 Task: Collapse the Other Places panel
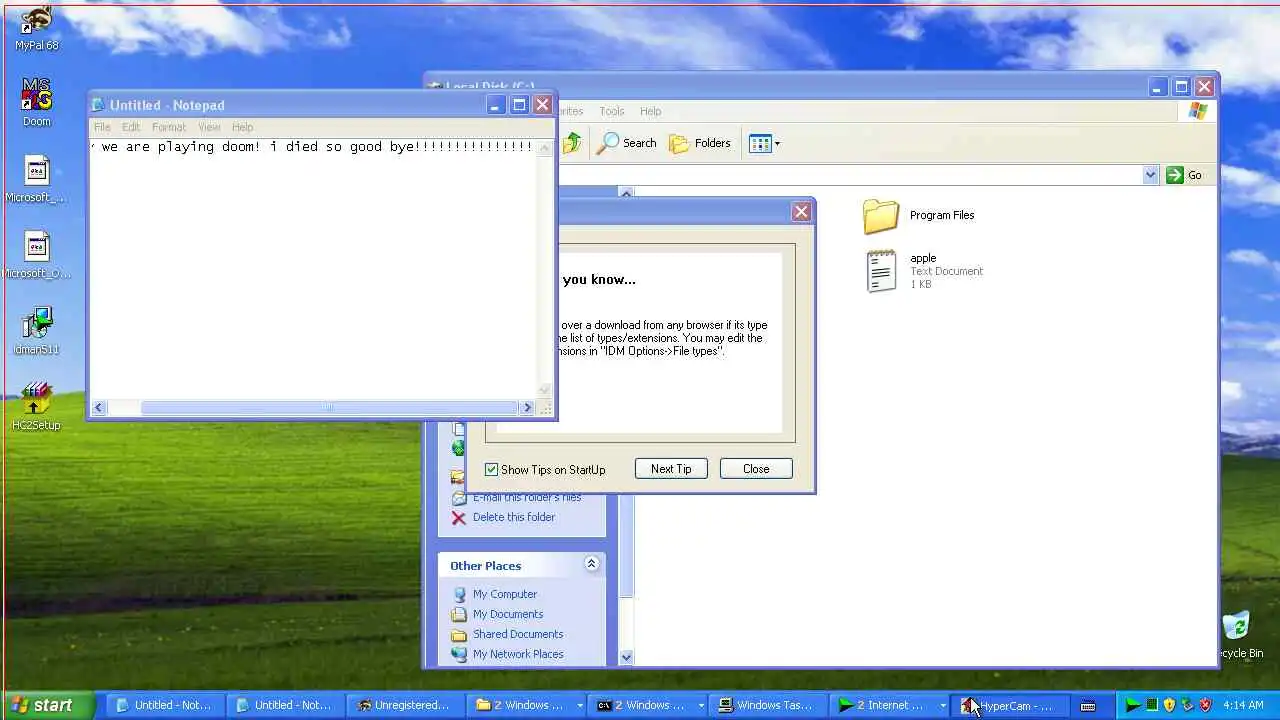coord(591,564)
